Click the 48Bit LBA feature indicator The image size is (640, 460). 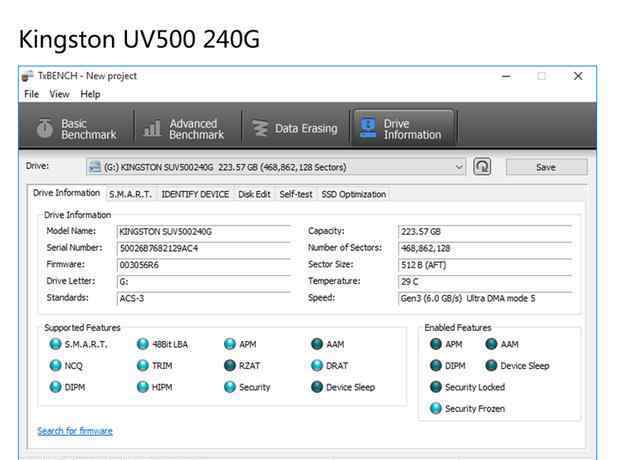point(142,344)
